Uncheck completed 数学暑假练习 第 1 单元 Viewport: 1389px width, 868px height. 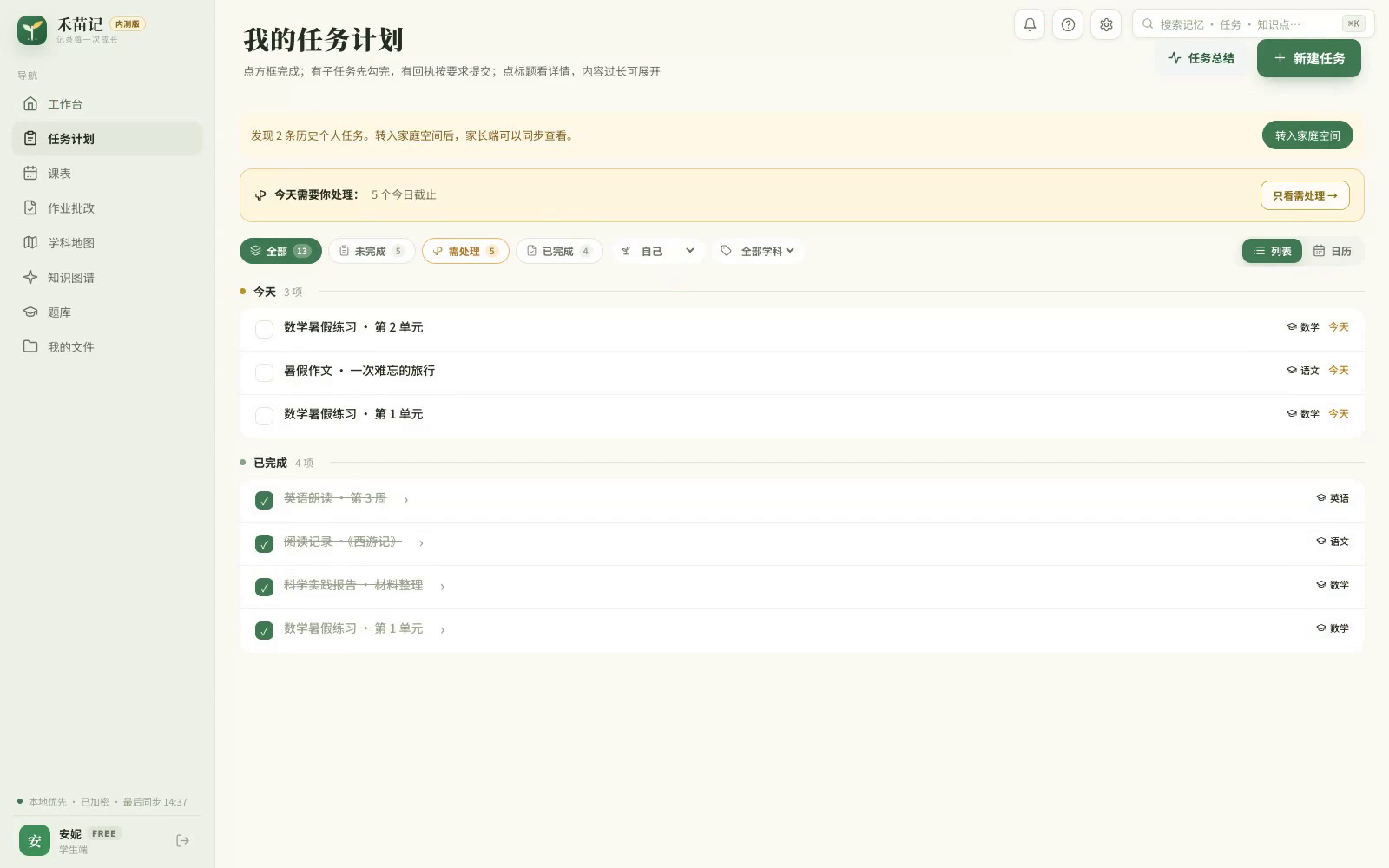point(265,630)
